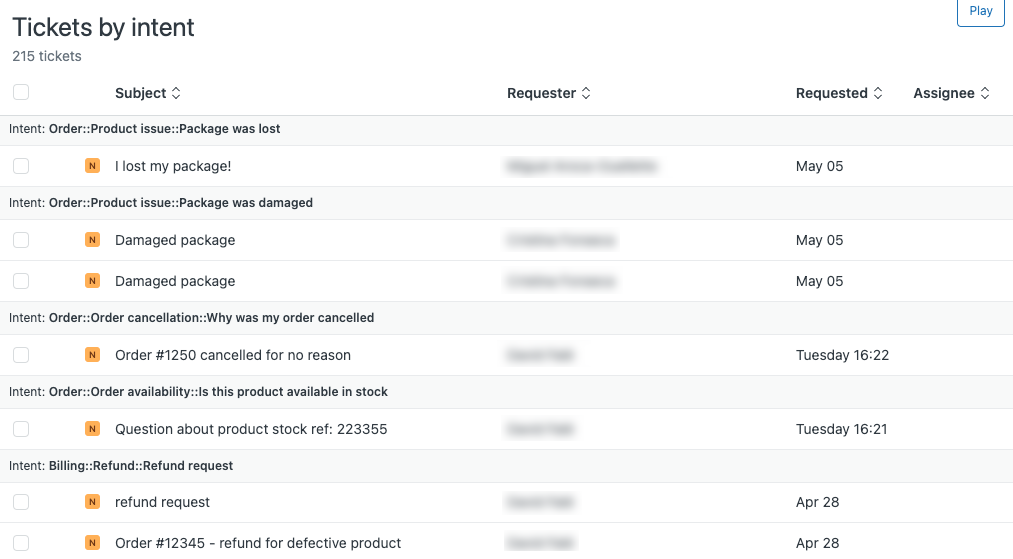Image resolution: width=1013 pixels, height=559 pixels.
Task: Sort tickets by the Assignee column
Action: coord(951,93)
